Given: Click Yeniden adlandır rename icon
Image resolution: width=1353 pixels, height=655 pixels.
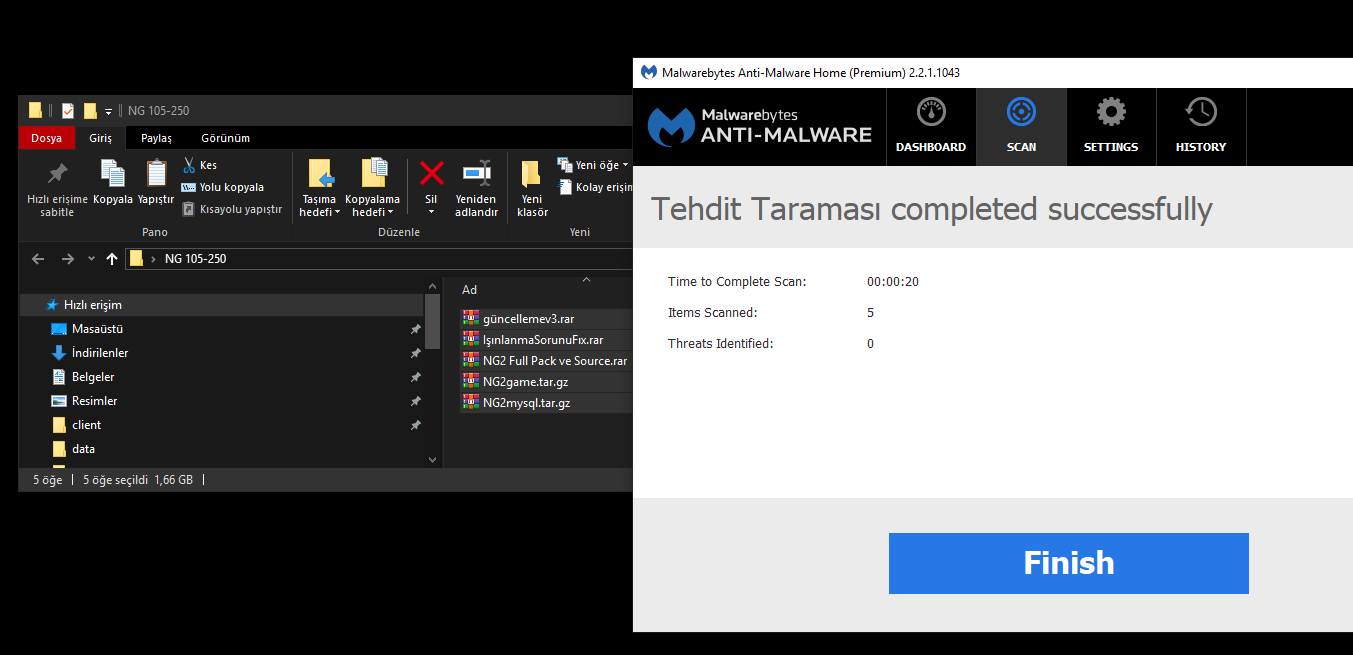Looking at the screenshot, I should coord(476,188).
